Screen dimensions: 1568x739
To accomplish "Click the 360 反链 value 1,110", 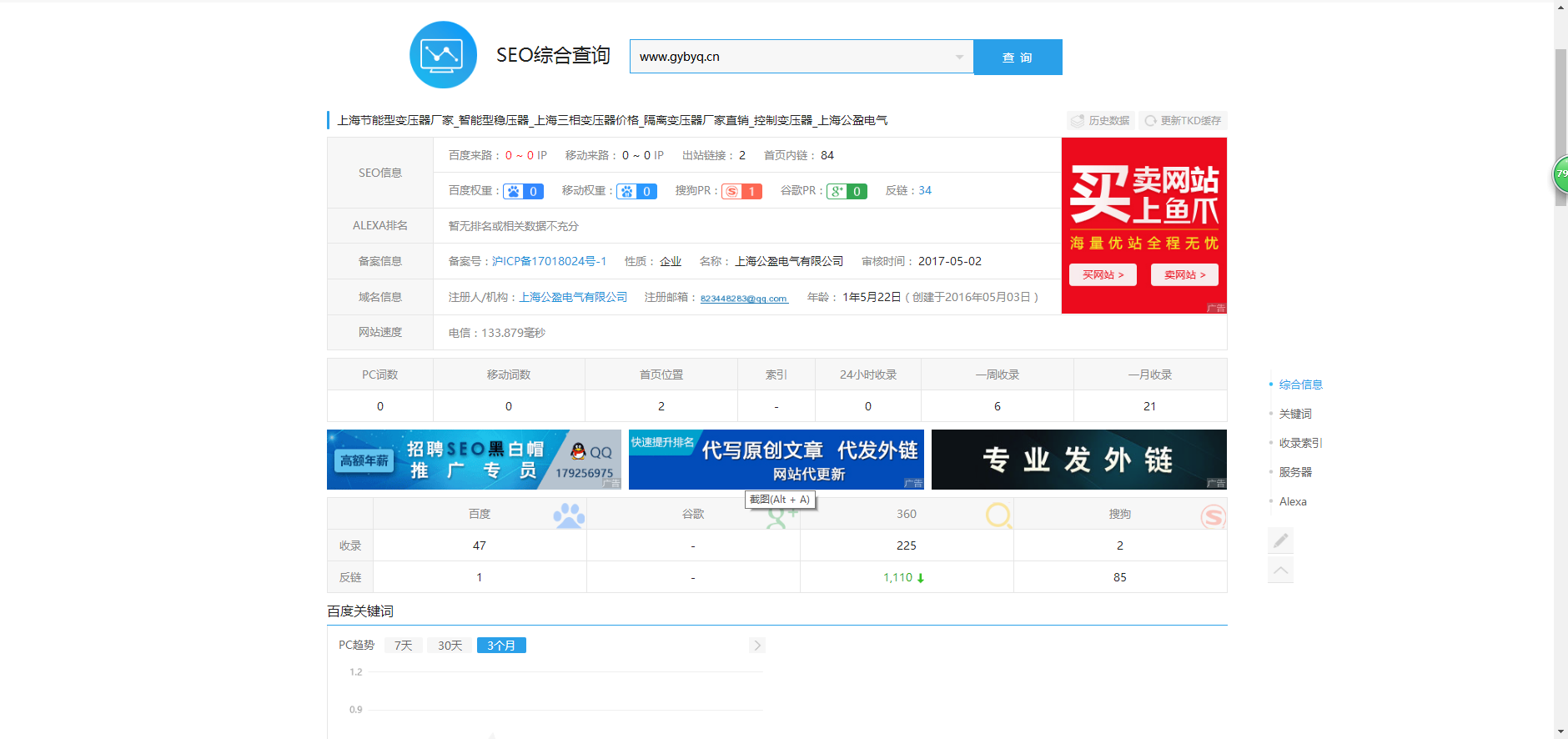I will pos(898,577).
